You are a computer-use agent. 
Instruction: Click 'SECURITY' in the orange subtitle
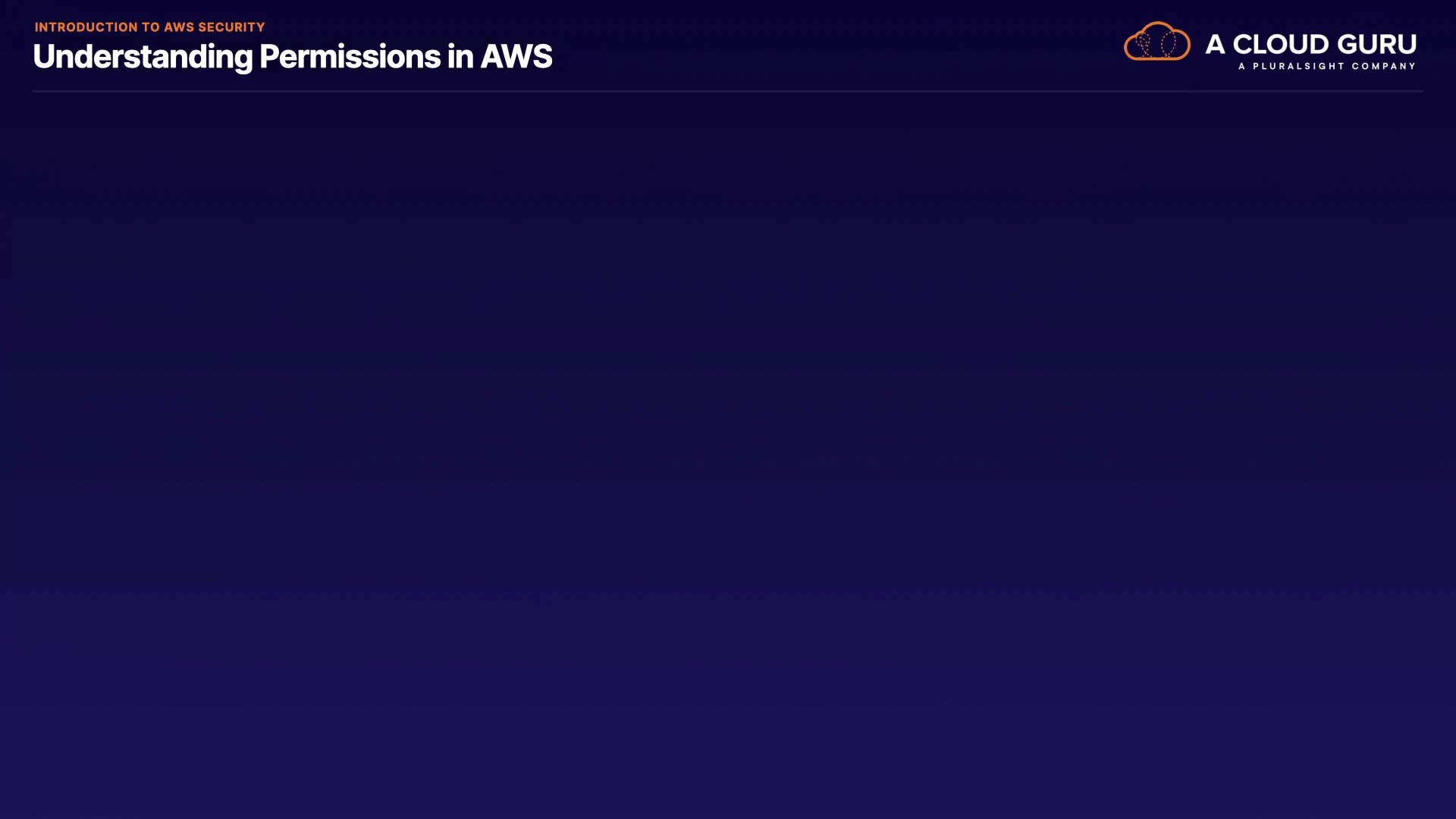(231, 27)
